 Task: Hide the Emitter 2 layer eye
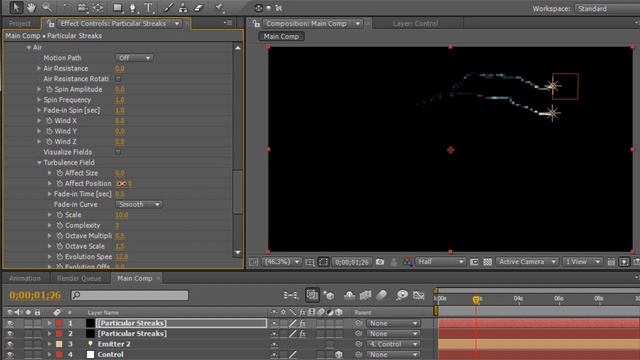point(10,344)
